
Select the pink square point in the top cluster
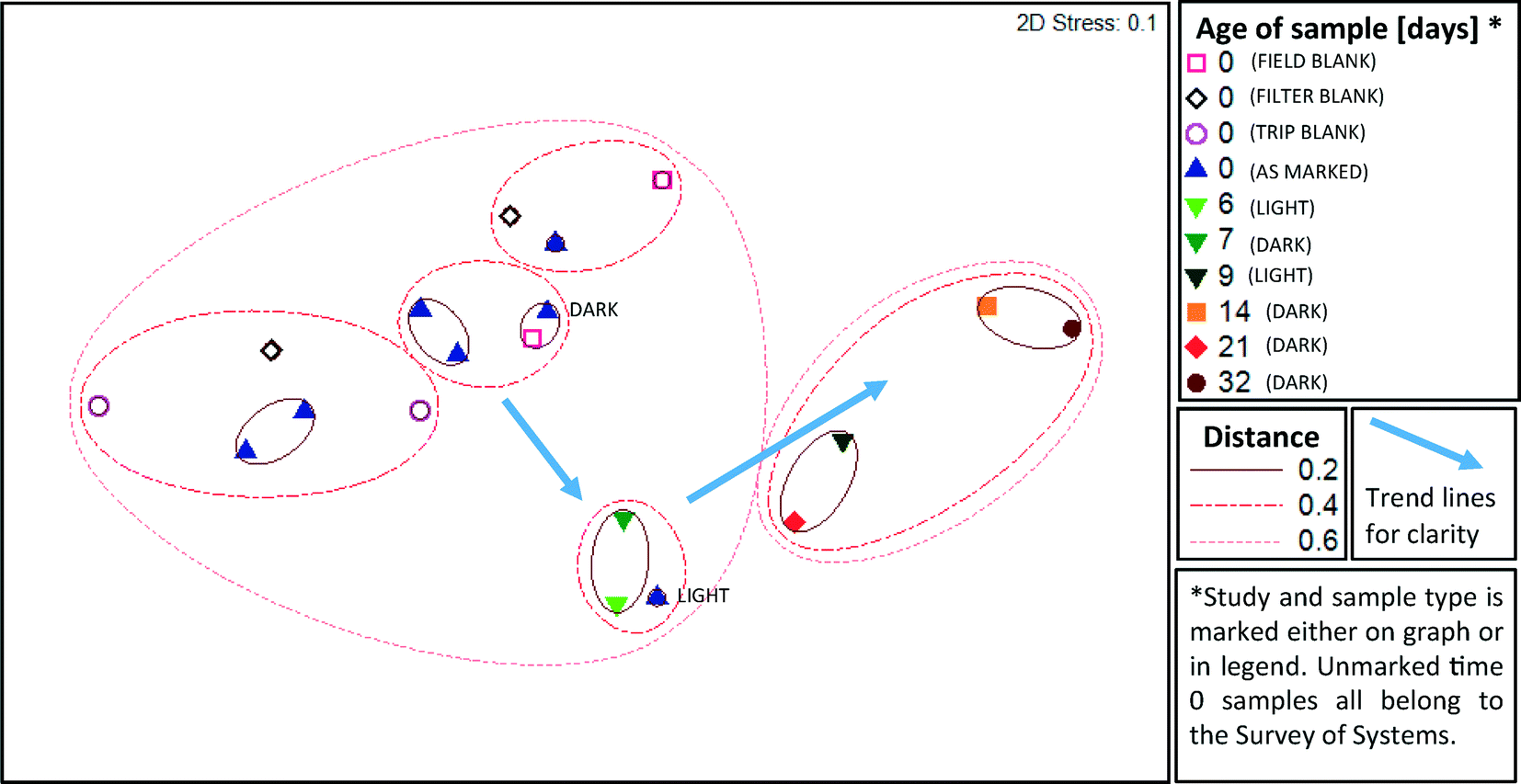(662, 180)
